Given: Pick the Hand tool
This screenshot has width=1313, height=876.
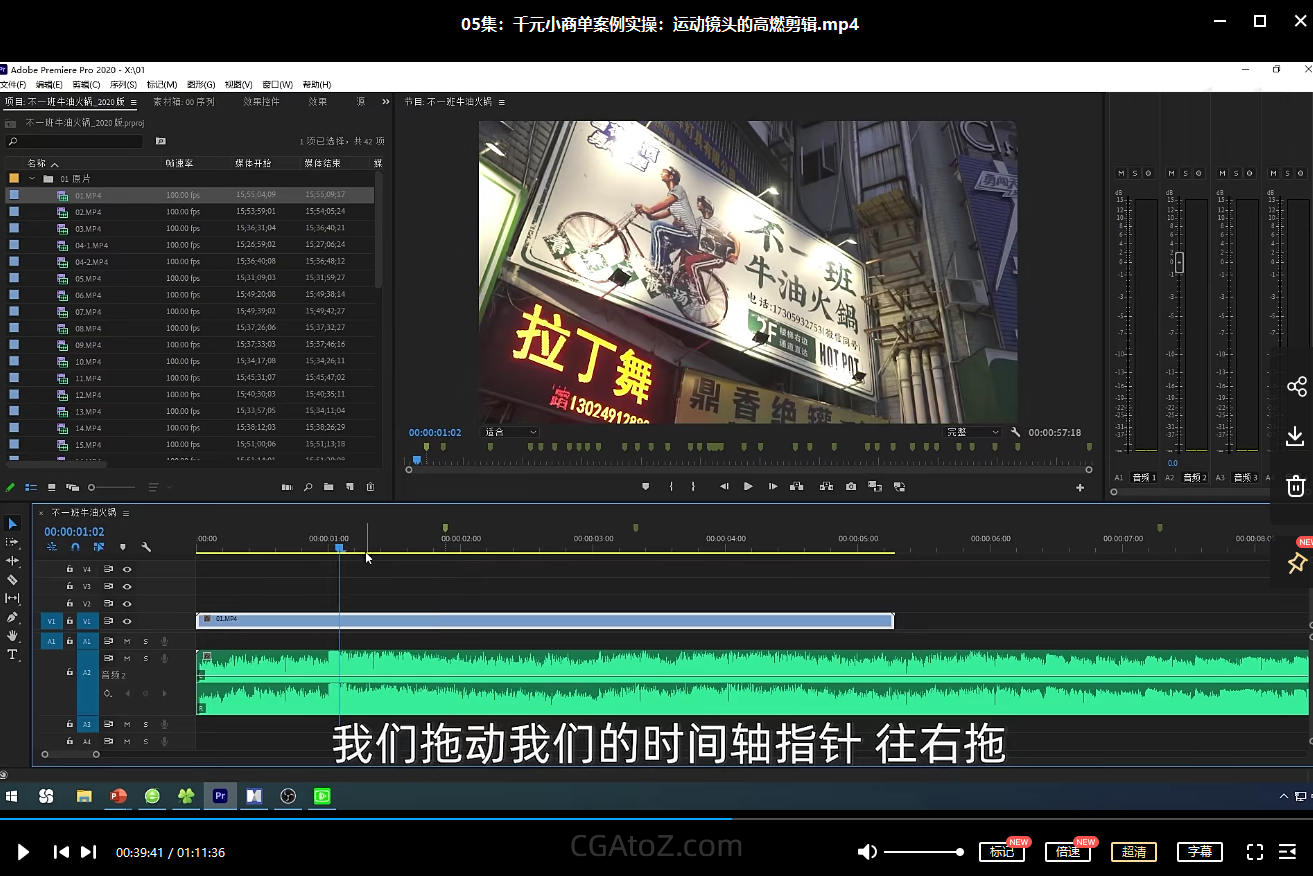Looking at the screenshot, I should coord(12,636).
